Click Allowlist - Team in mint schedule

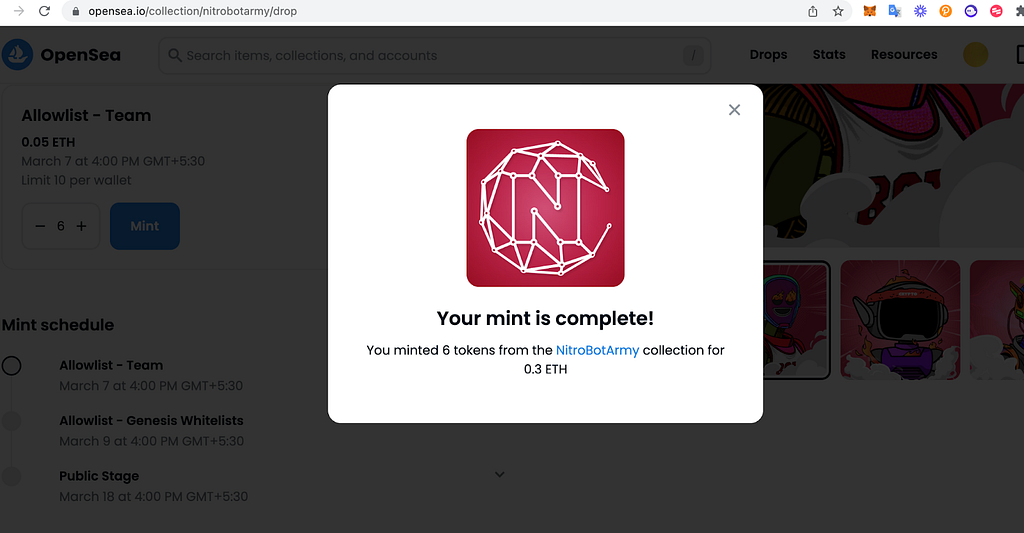(x=111, y=365)
